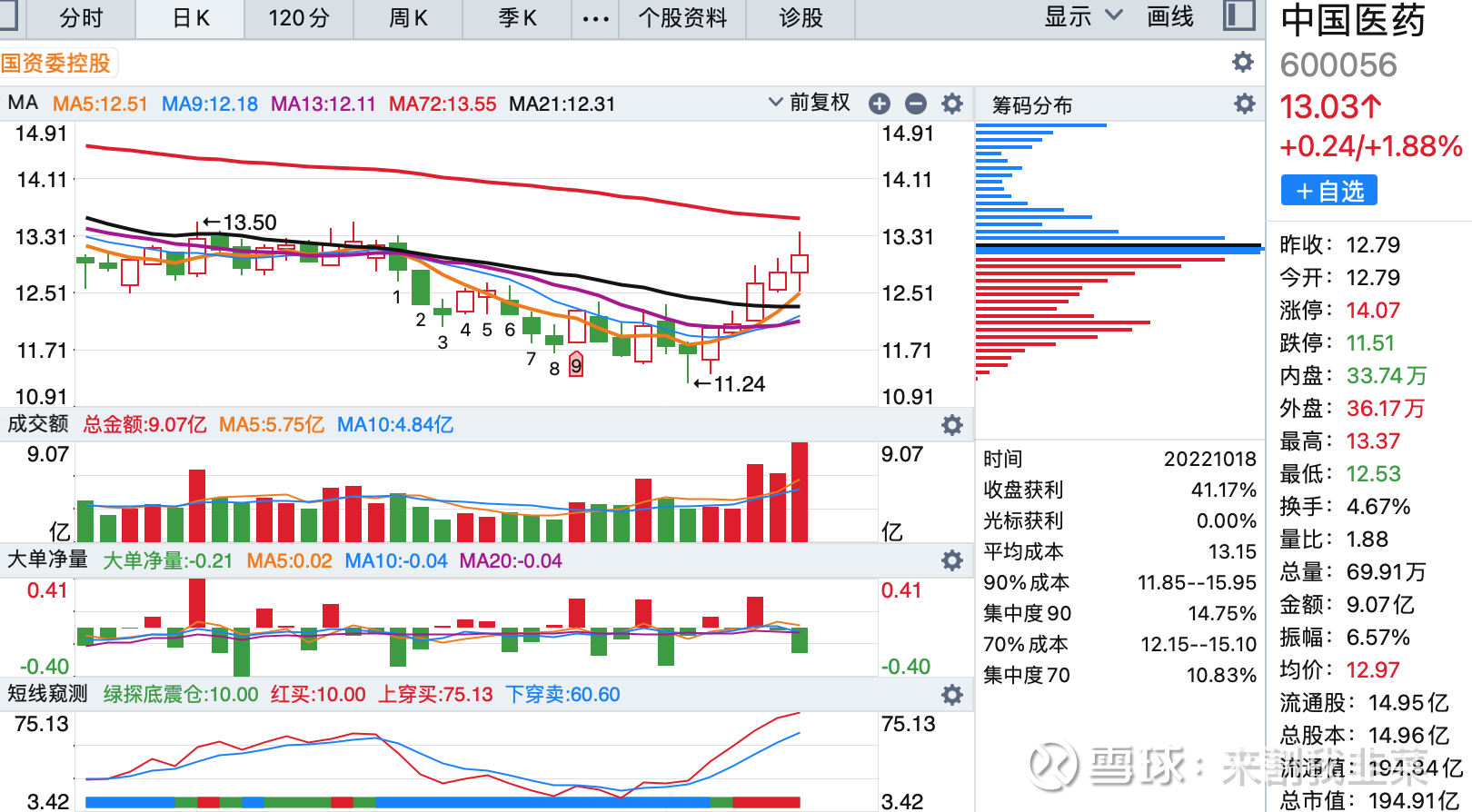
Task: Click the 总金额:9.07亿 label
Action: click(x=145, y=424)
